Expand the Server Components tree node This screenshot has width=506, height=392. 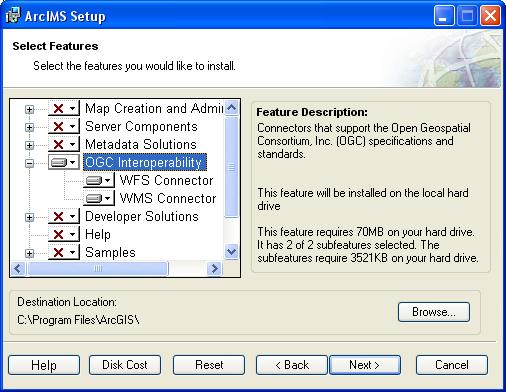tap(30, 127)
